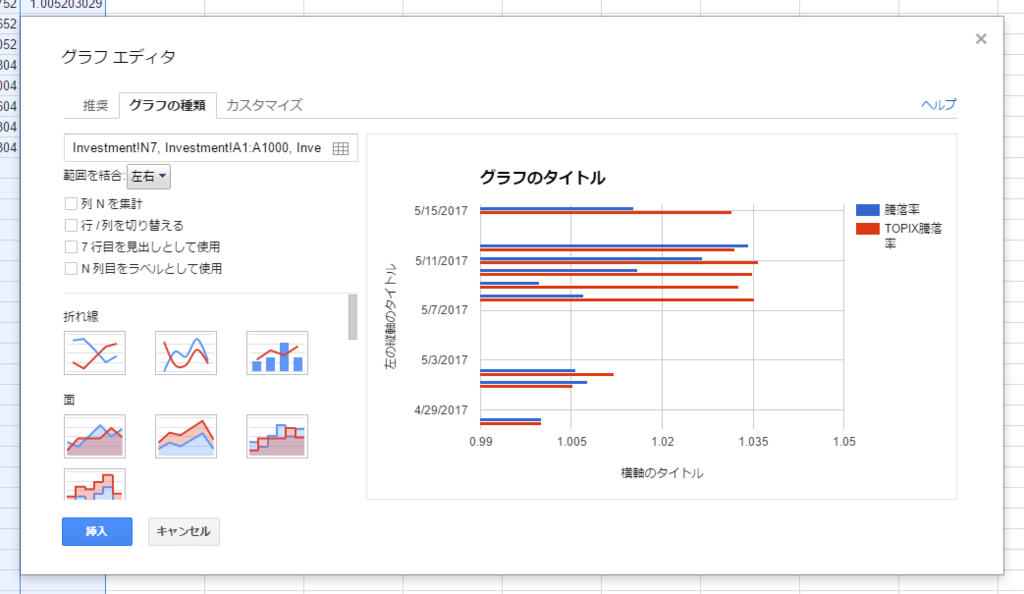The image size is (1024, 594).
Task: Click the chart type list scrollbar
Action: pyautogui.click(x=353, y=317)
